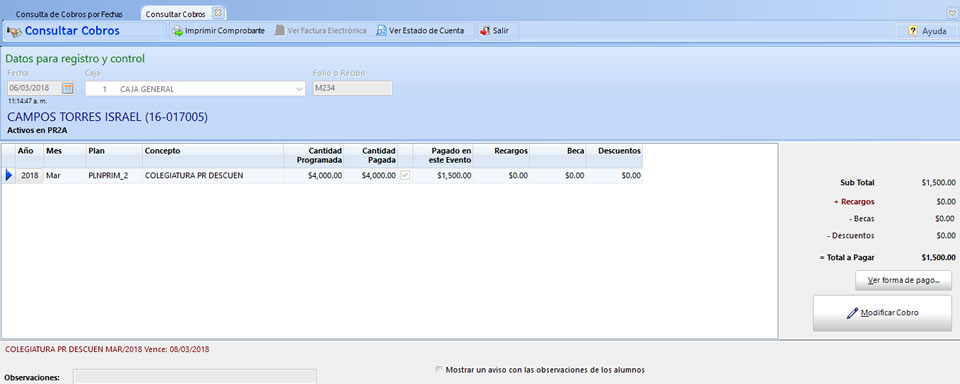Click the Modificar Cobro button label
Image resolution: width=960 pixels, height=384 pixels.
890,313
